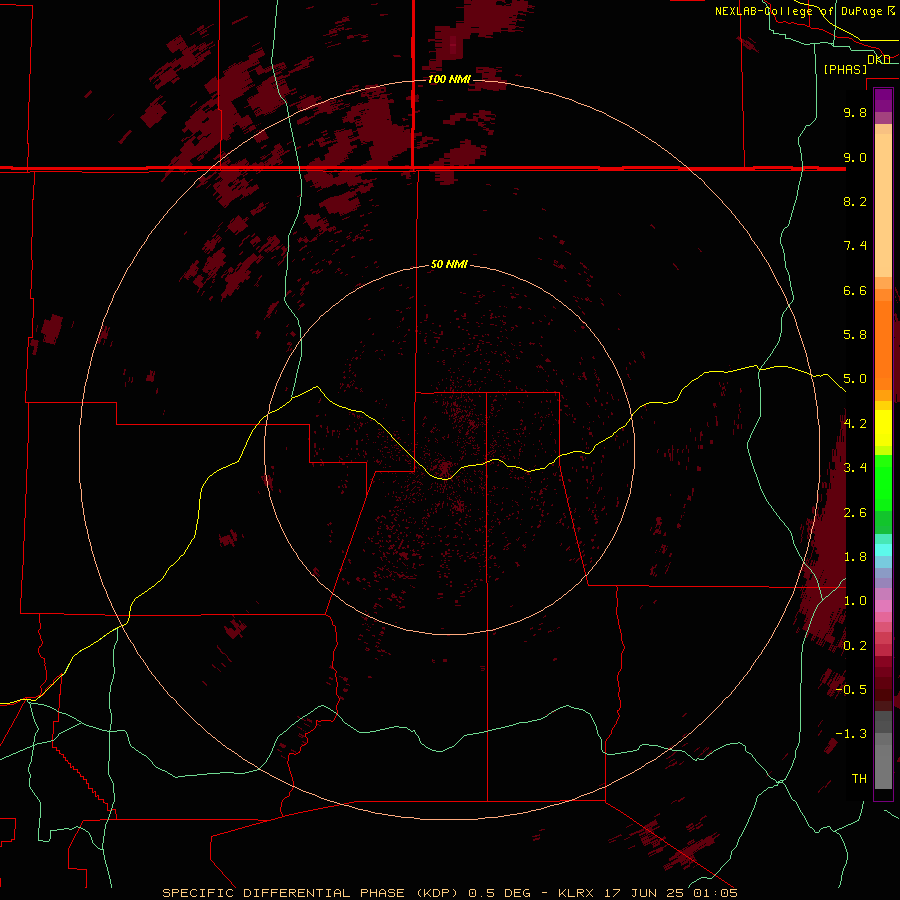
Task: Select the 5.0 value on the color scale
Action: point(855,379)
